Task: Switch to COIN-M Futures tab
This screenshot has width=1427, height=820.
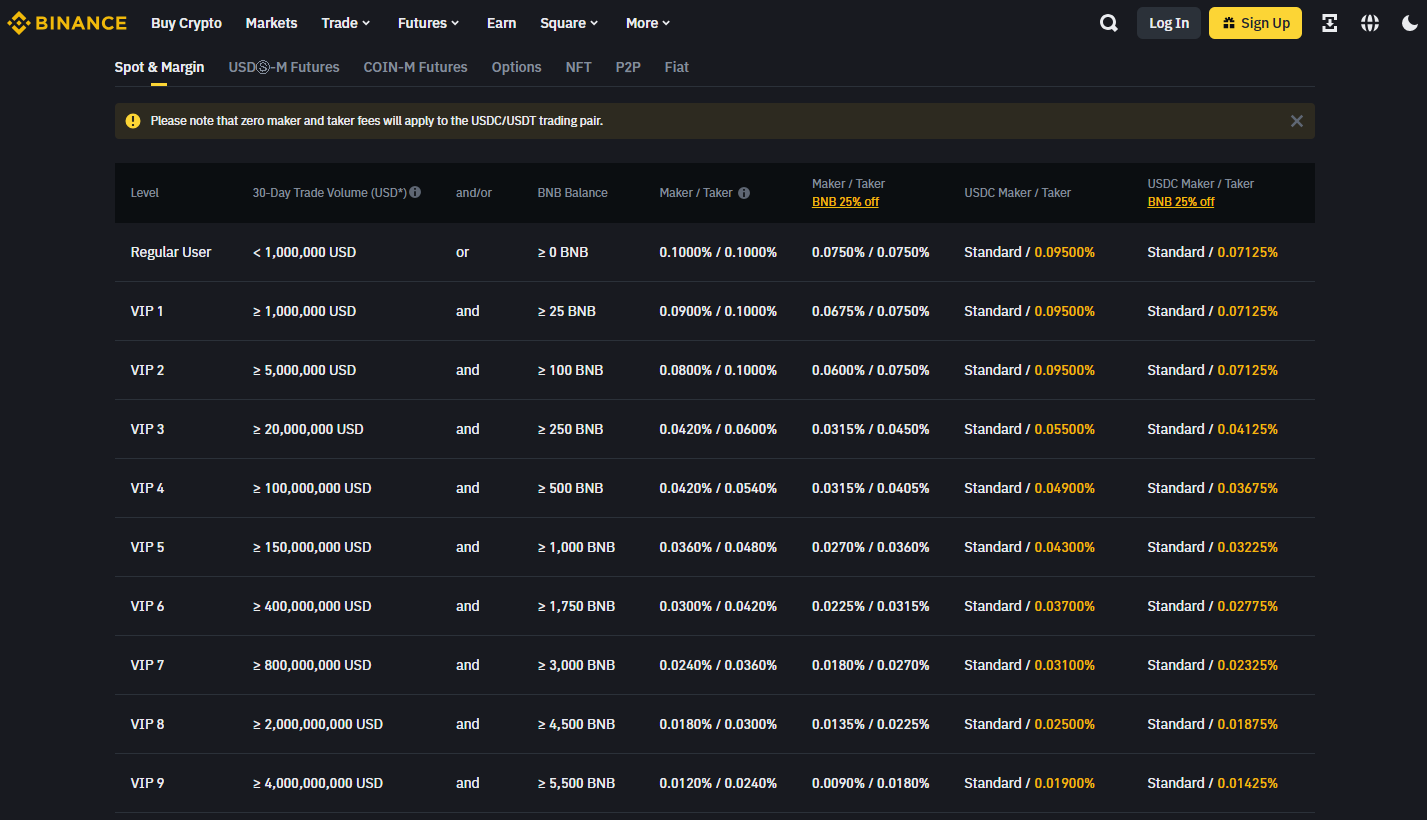Action: click(415, 67)
